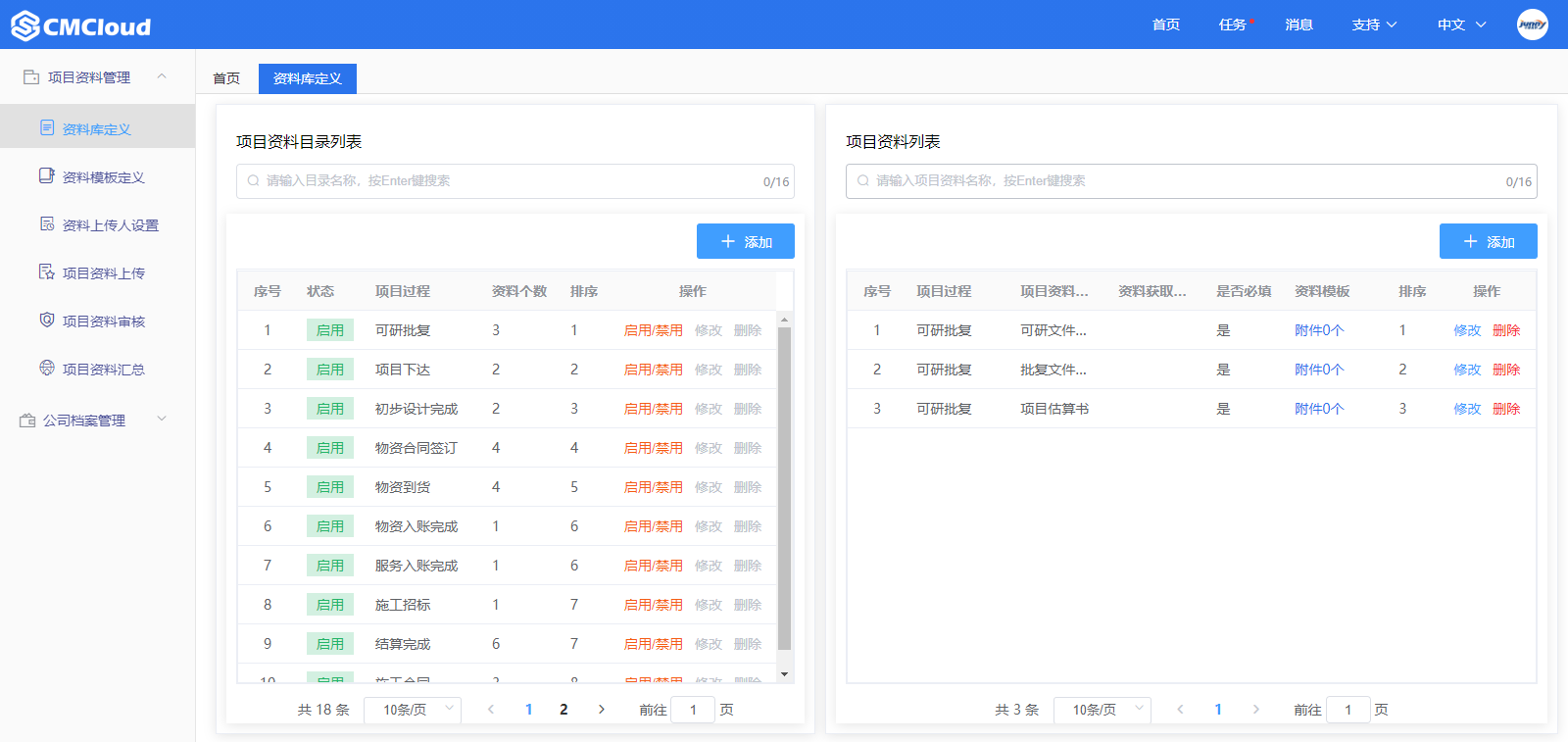Click the 项目资料汇总 sidebar icon

point(47,368)
